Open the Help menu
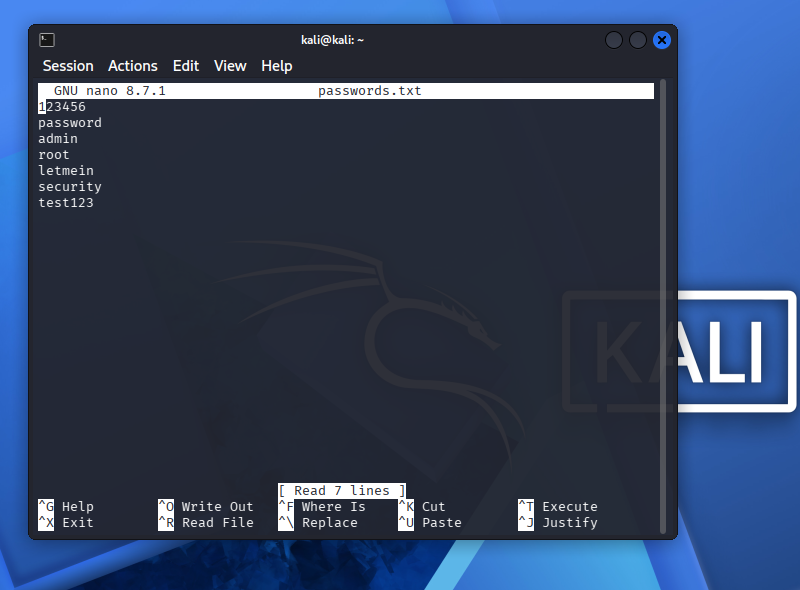Image resolution: width=800 pixels, height=590 pixels. click(277, 66)
